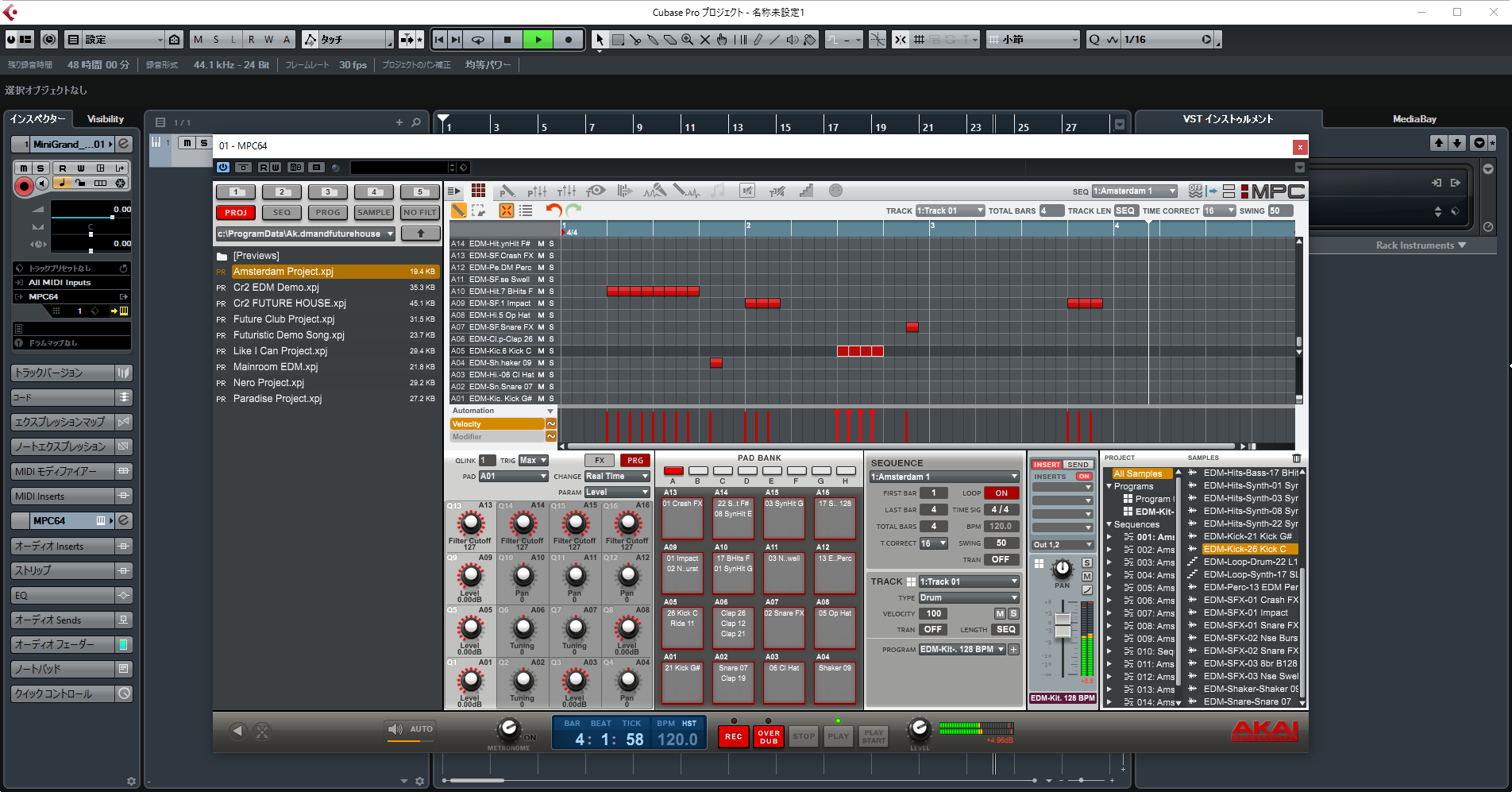Open TIME CORRECT 16 dropdown in toolbar
Screen dimensions: 1512x792
click(1220, 211)
